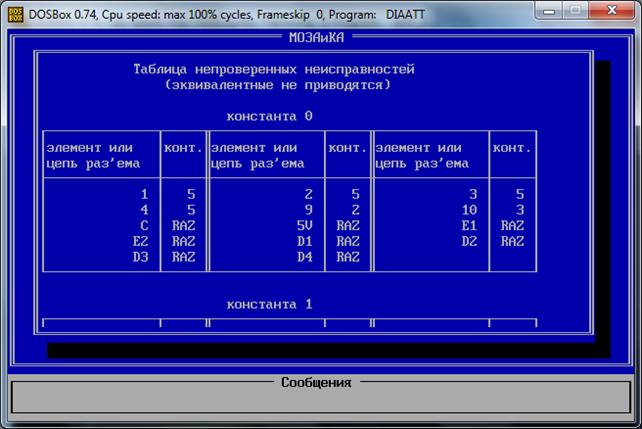Select element '2' in the middle table

coord(309,194)
